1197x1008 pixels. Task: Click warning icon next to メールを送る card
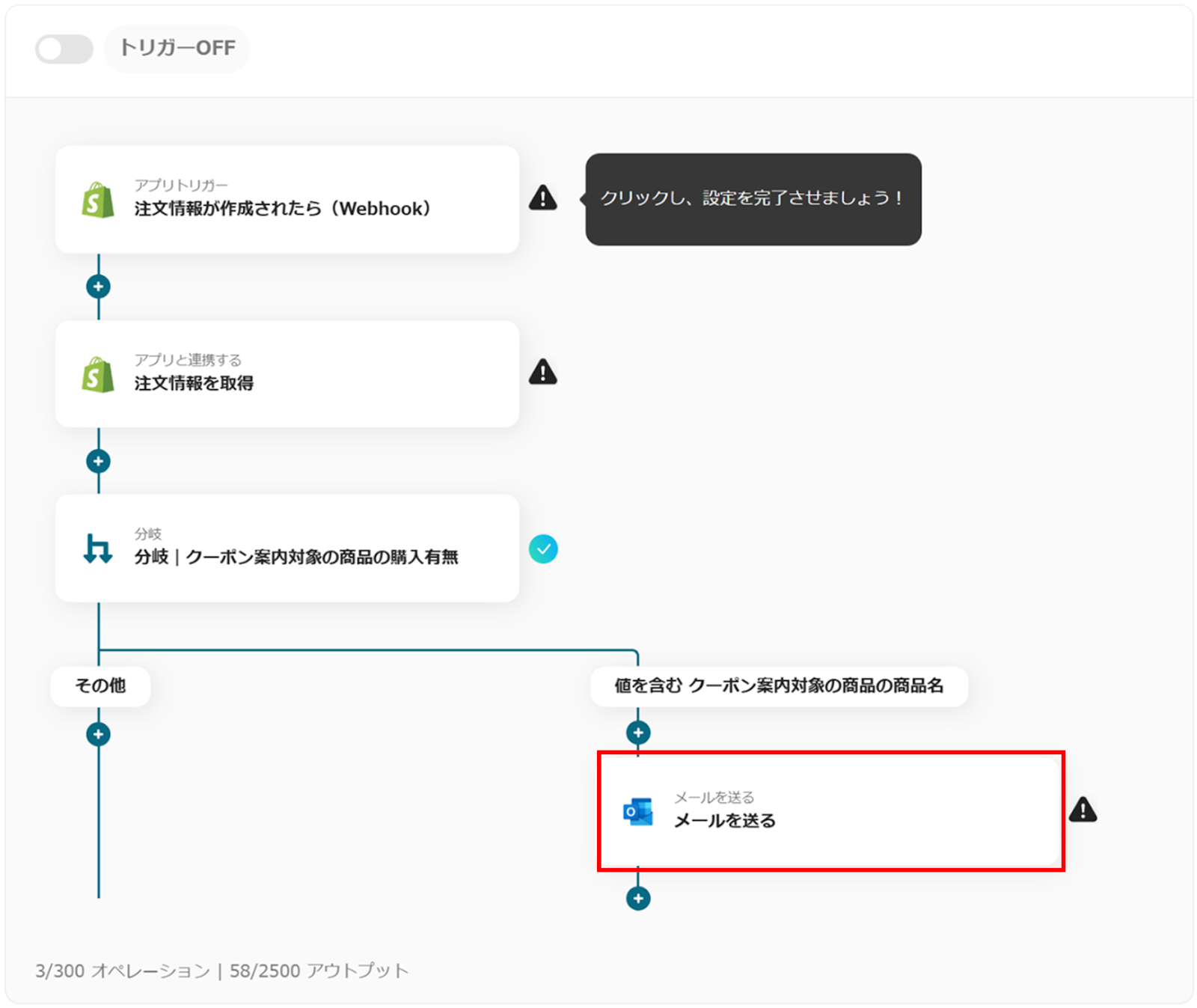tap(1083, 810)
